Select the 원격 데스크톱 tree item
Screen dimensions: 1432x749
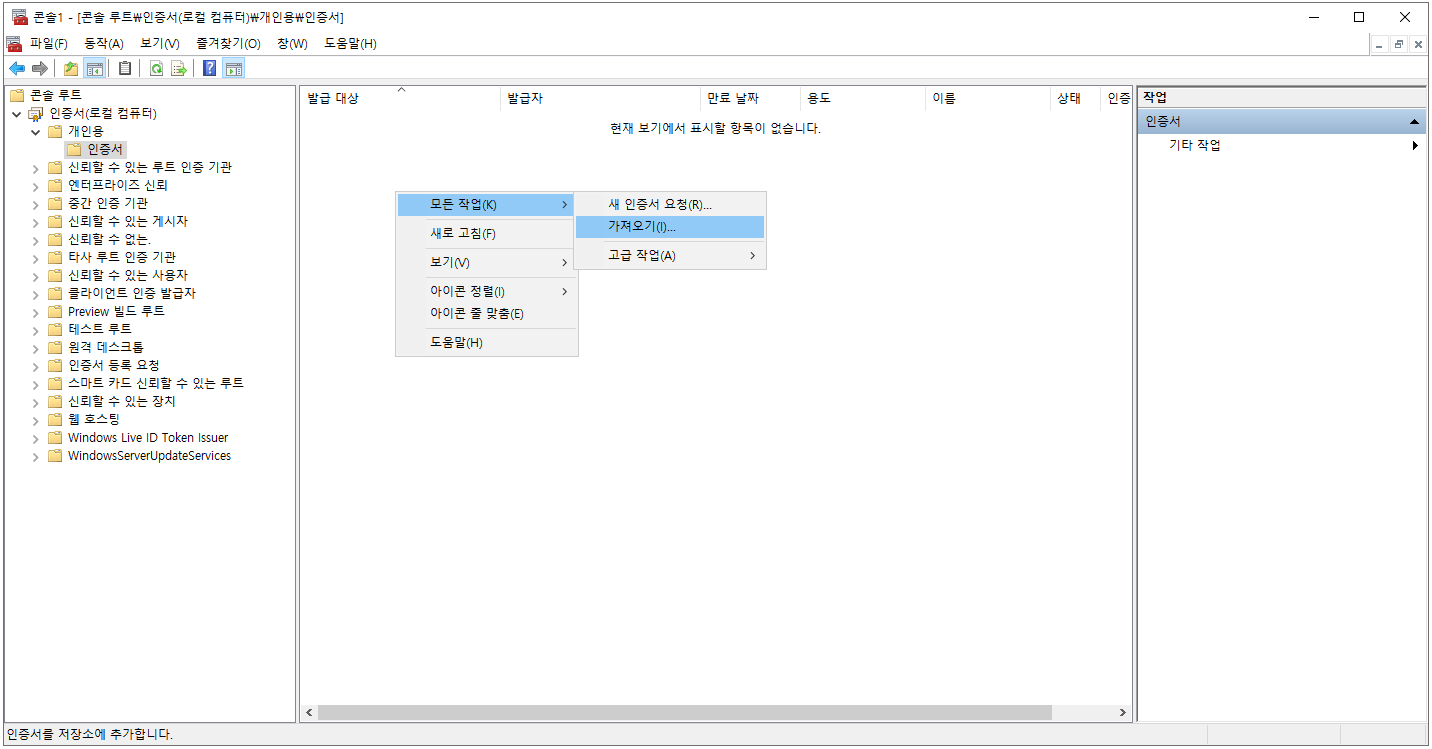106,347
